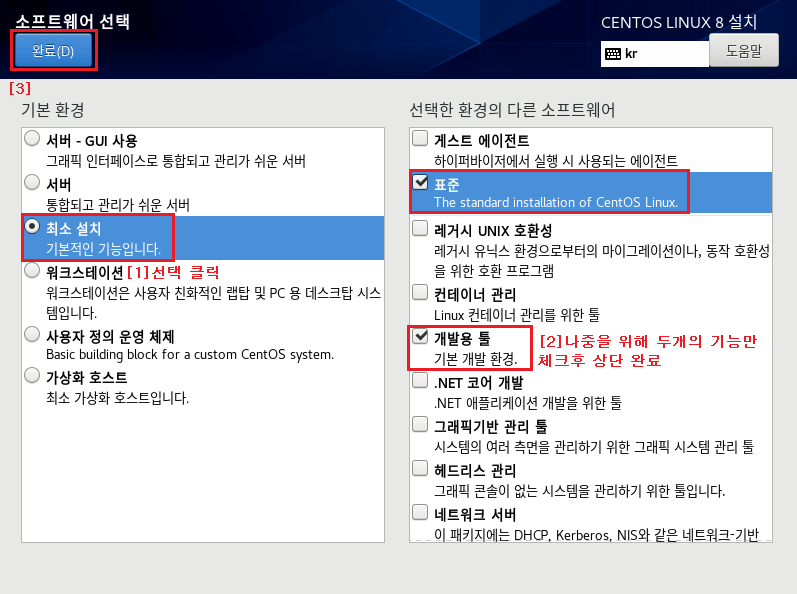Screen dimensions: 797x594
Task: Click the 네트워크 서버 label
Action: click(475, 514)
